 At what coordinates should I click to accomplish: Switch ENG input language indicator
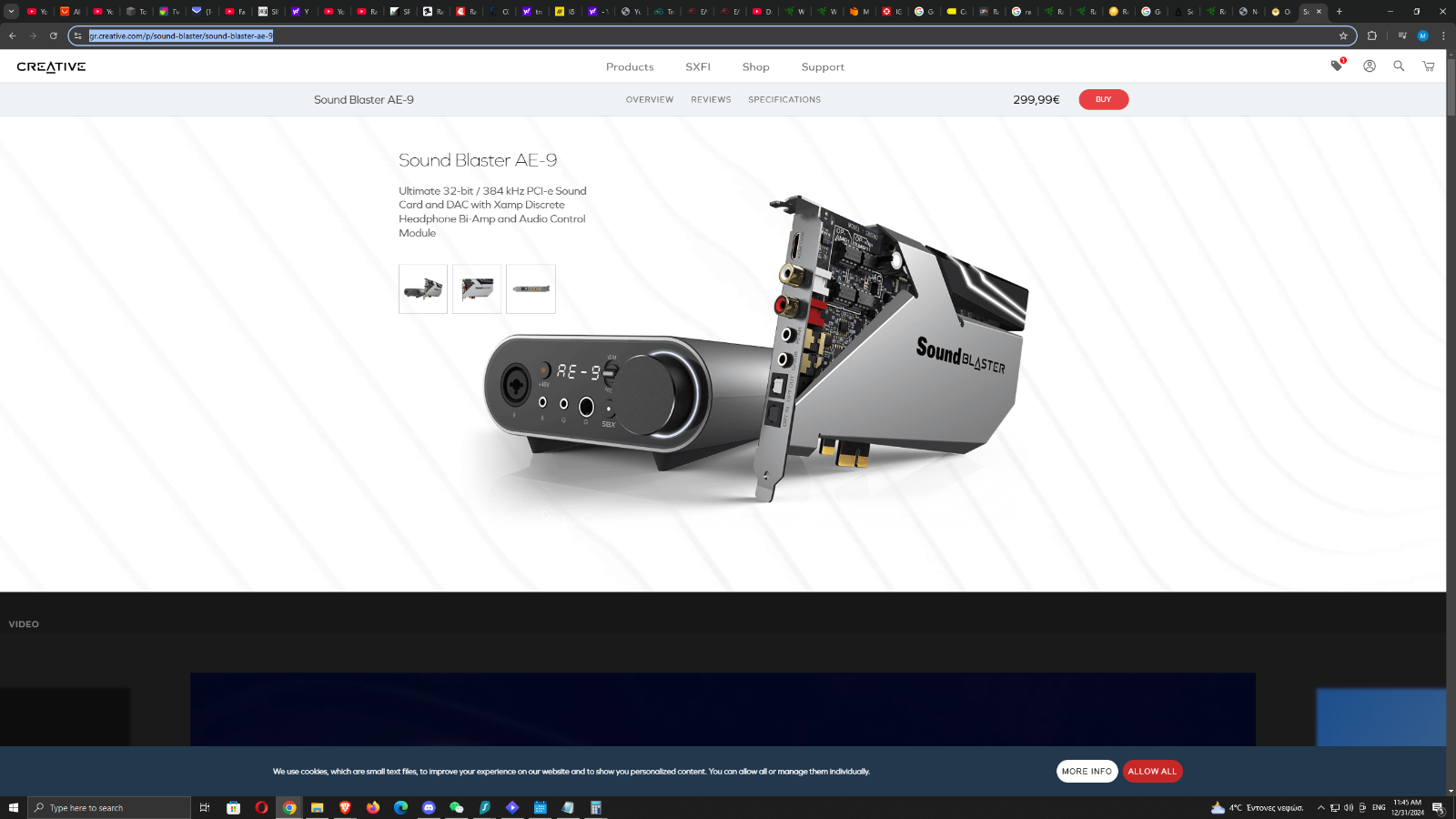pos(1379,807)
